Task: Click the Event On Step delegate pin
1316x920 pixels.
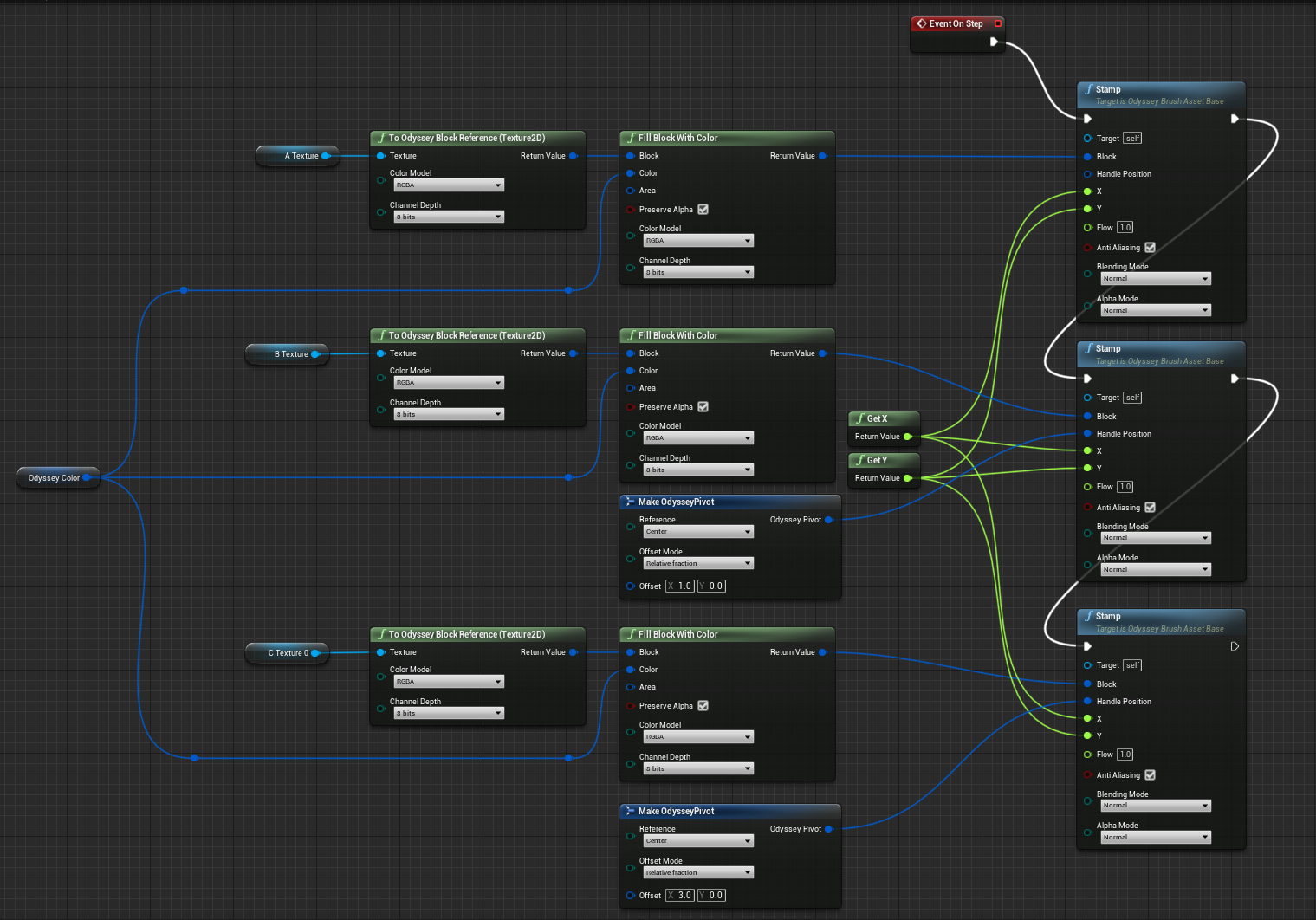Action: tap(998, 24)
